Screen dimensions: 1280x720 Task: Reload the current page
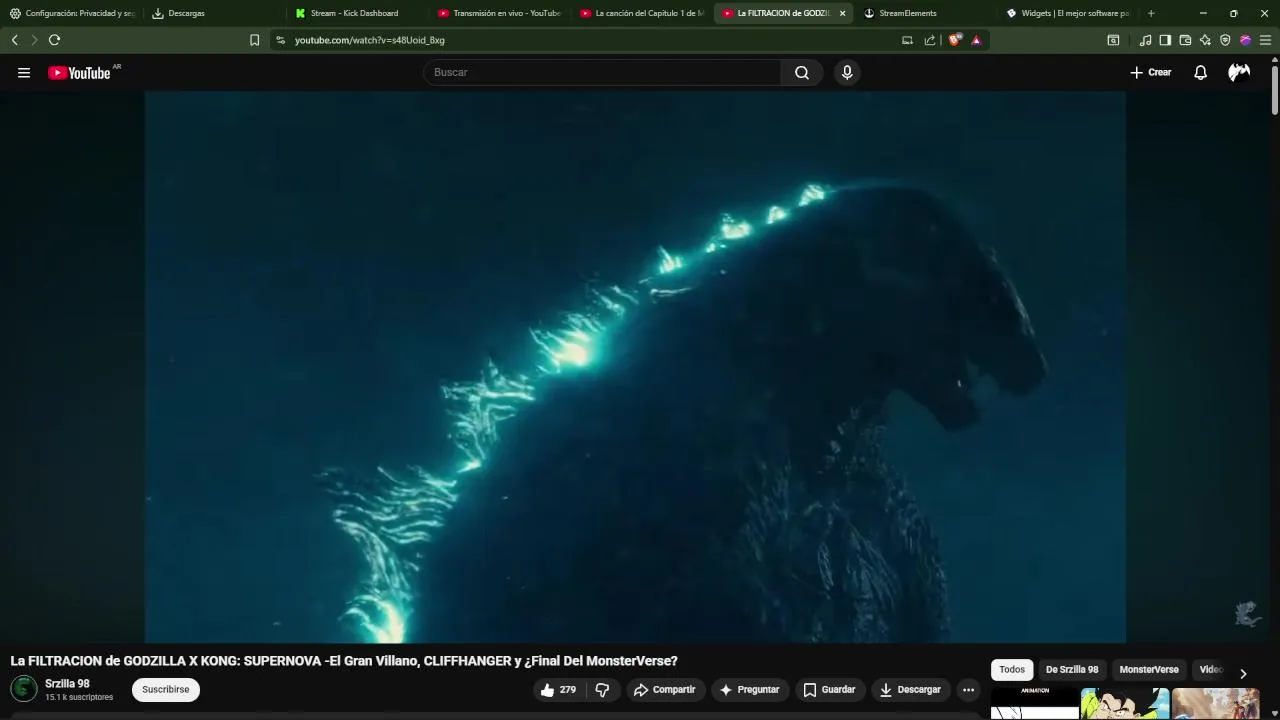54,40
